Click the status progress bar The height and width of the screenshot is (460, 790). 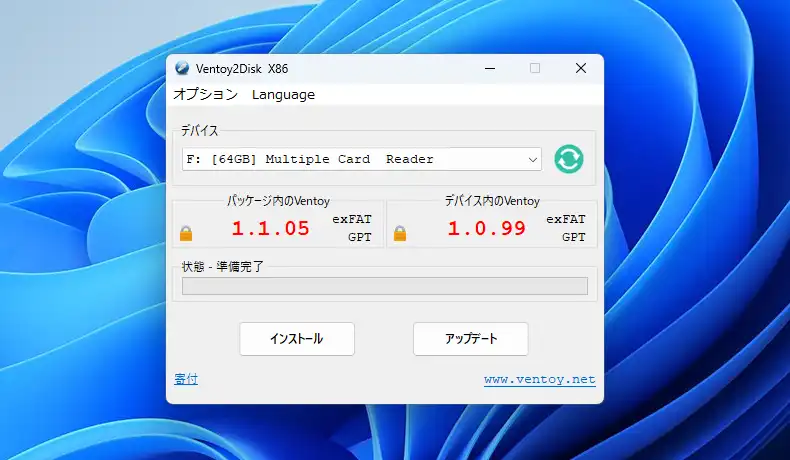pyautogui.click(x=384, y=286)
